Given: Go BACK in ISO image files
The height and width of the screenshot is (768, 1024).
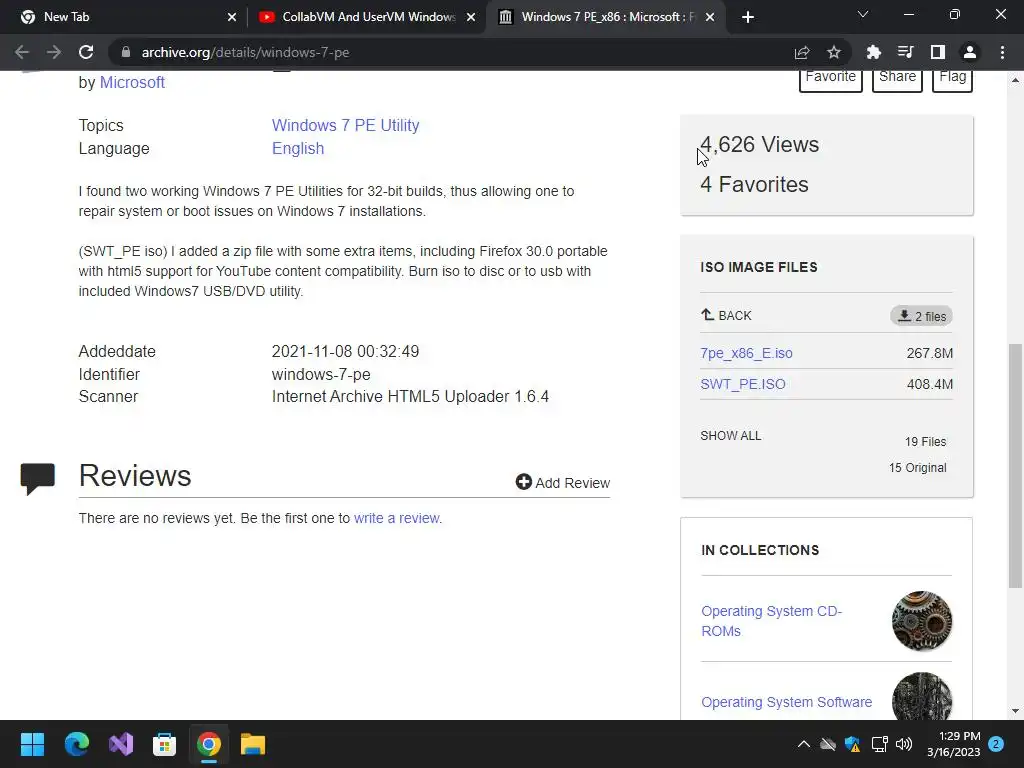Looking at the screenshot, I should click(726, 315).
